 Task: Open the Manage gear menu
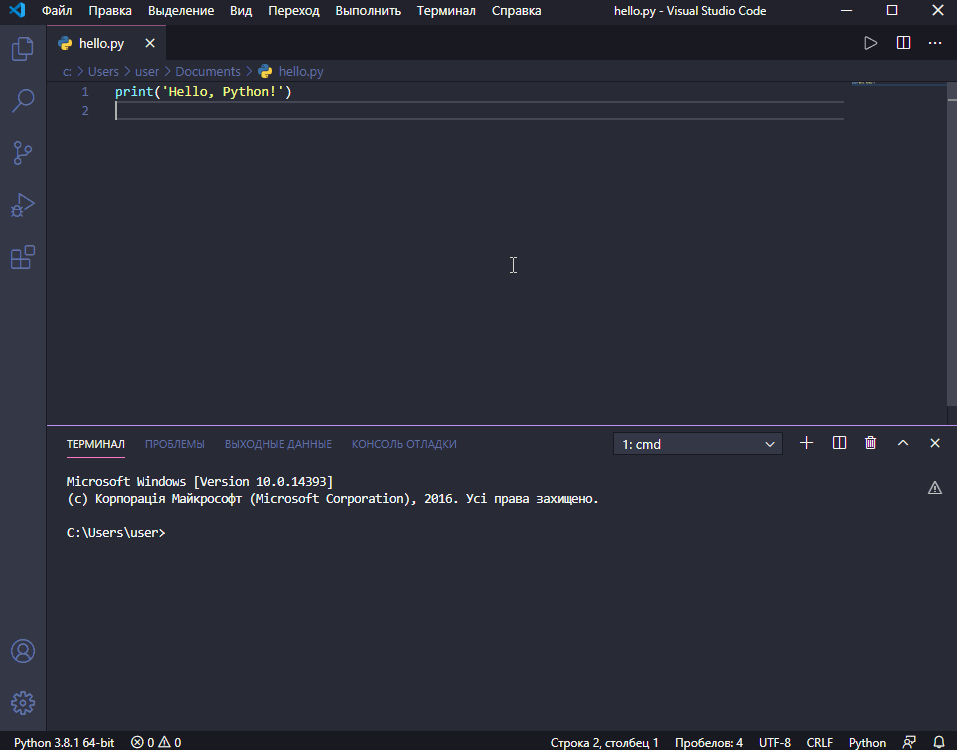[22, 702]
